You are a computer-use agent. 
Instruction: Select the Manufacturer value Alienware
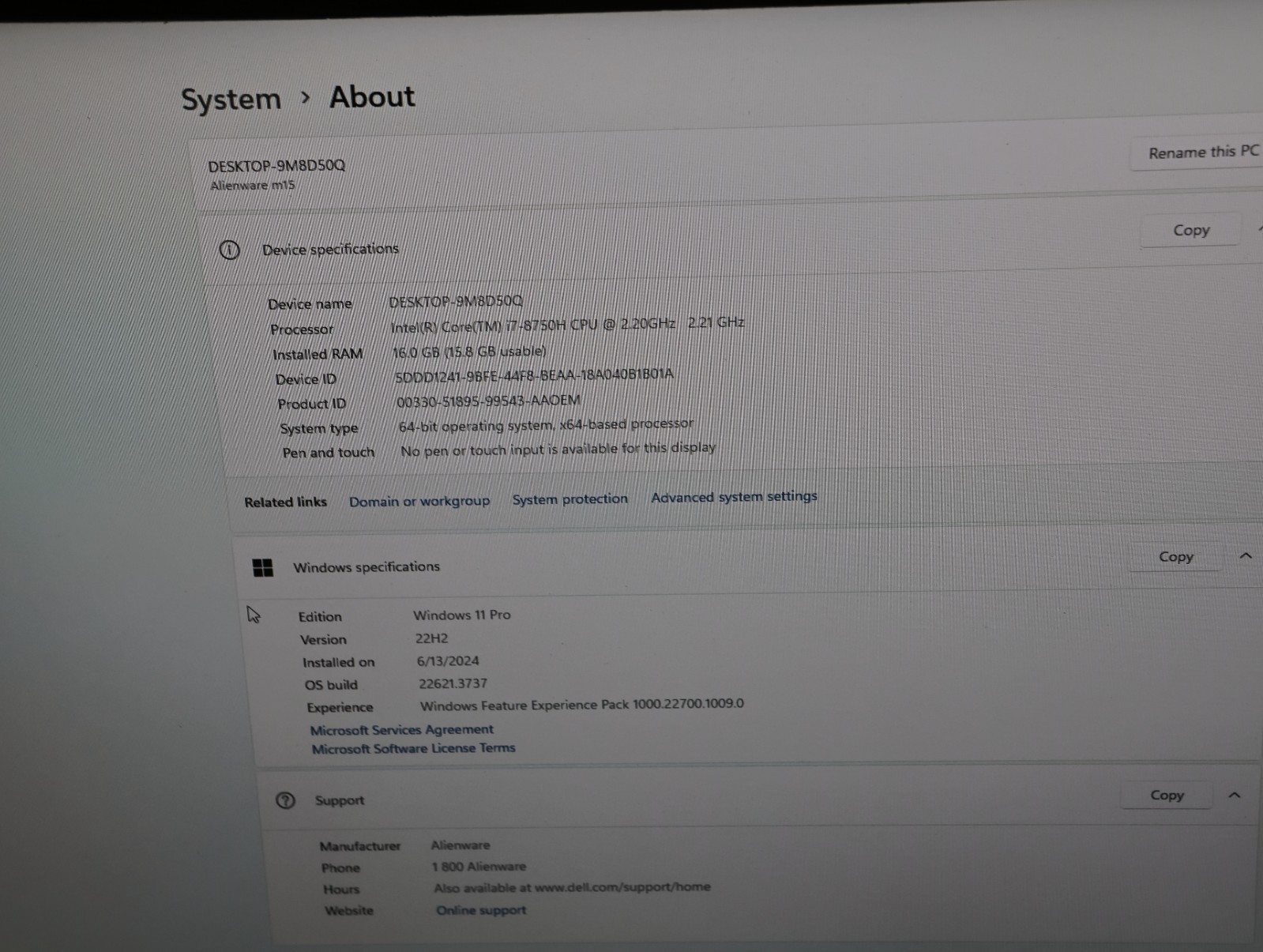point(460,845)
